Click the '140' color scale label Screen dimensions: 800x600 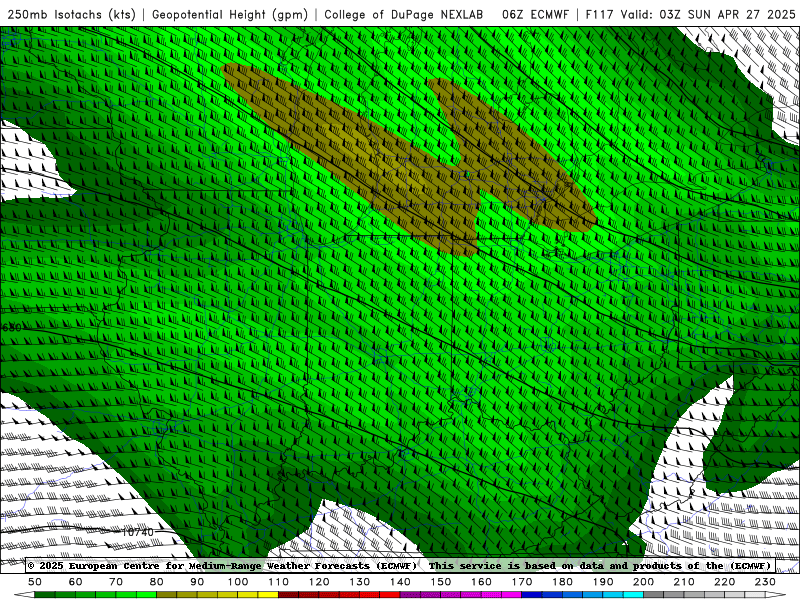tap(400, 582)
